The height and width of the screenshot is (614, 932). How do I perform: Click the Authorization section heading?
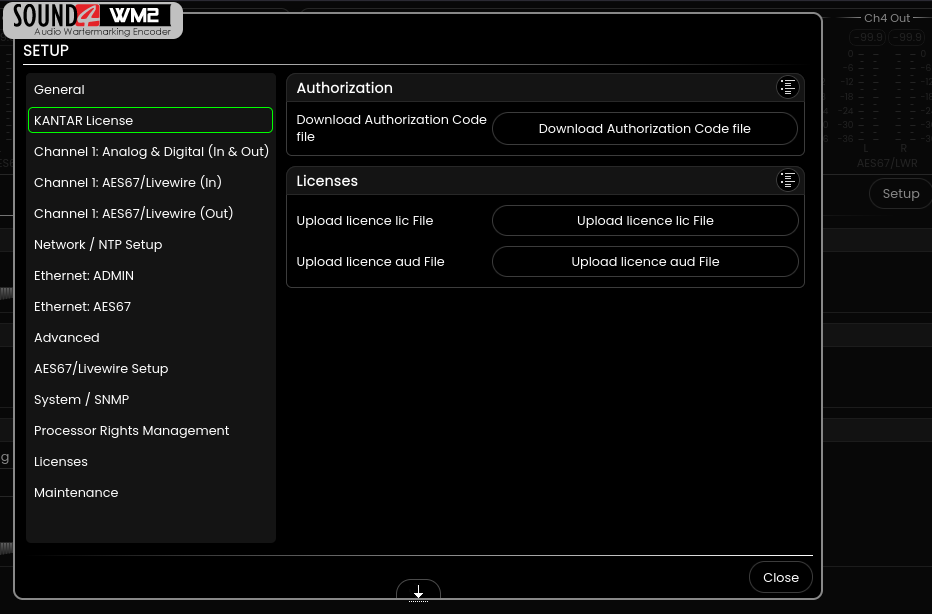pyautogui.click(x=344, y=88)
